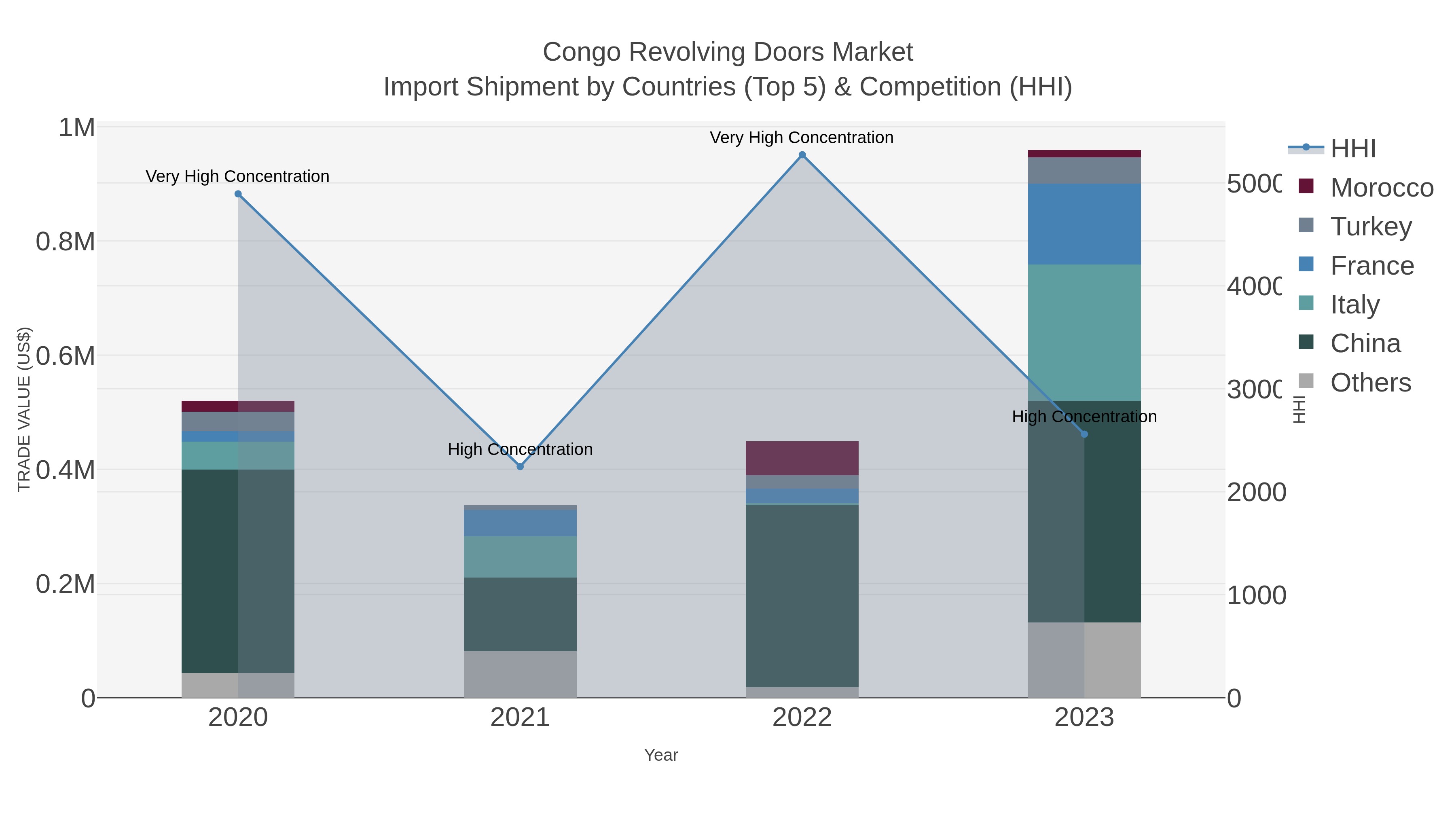The width and height of the screenshot is (1456, 819).
Task: Click the 2020 China bar segment
Action: pos(238,571)
